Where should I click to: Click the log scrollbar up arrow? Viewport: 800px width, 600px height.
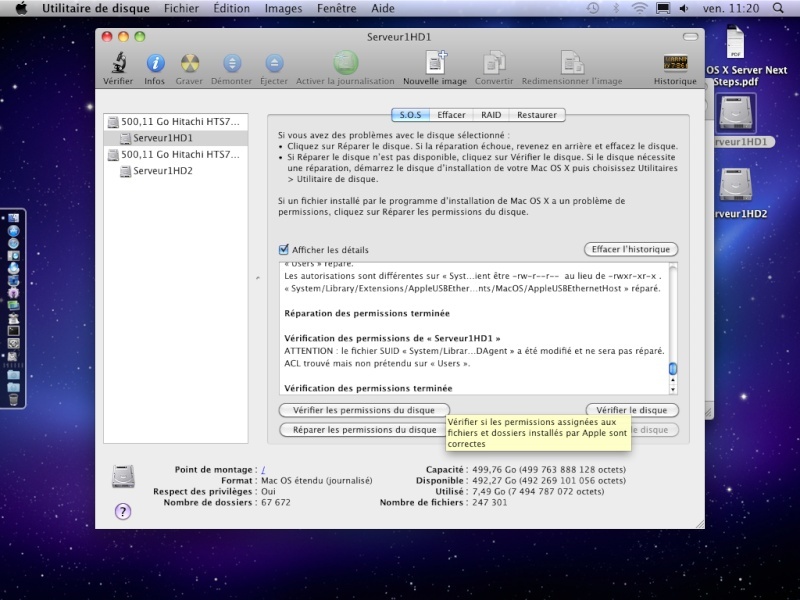coord(673,380)
